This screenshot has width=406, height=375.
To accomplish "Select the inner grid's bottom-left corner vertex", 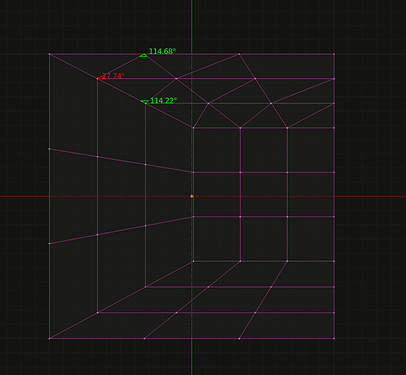I will click(193, 261).
